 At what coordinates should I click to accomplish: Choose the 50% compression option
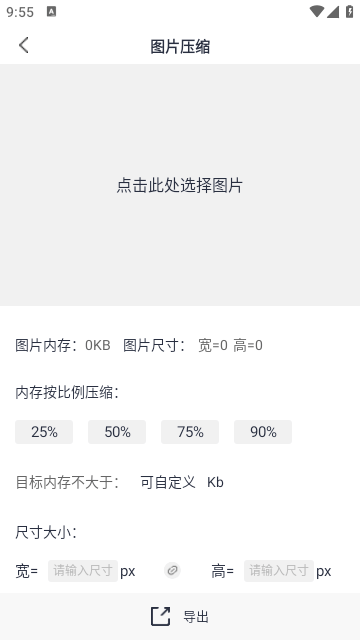(x=117, y=432)
